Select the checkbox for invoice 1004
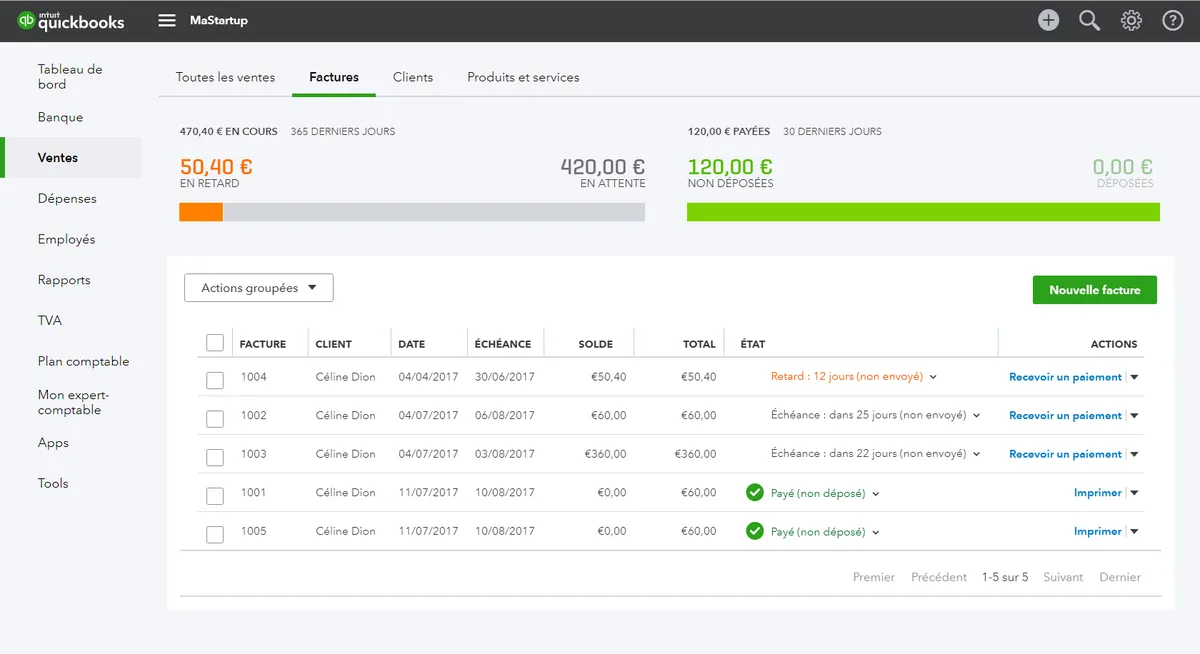This screenshot has width=1200, height=654. pyautogui.click(x=215, y=380)
